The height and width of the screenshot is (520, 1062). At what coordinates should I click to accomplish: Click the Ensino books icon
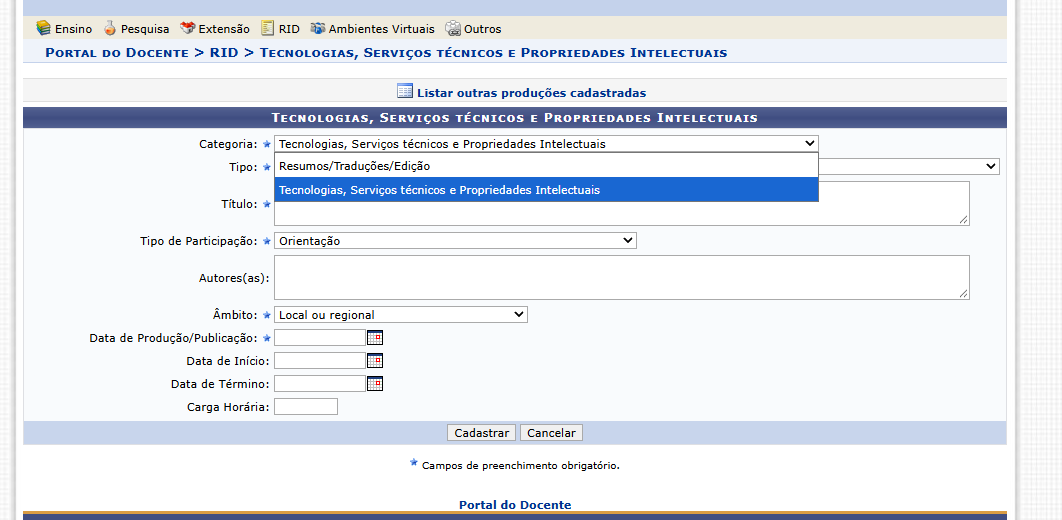click(x=43, y=28)
